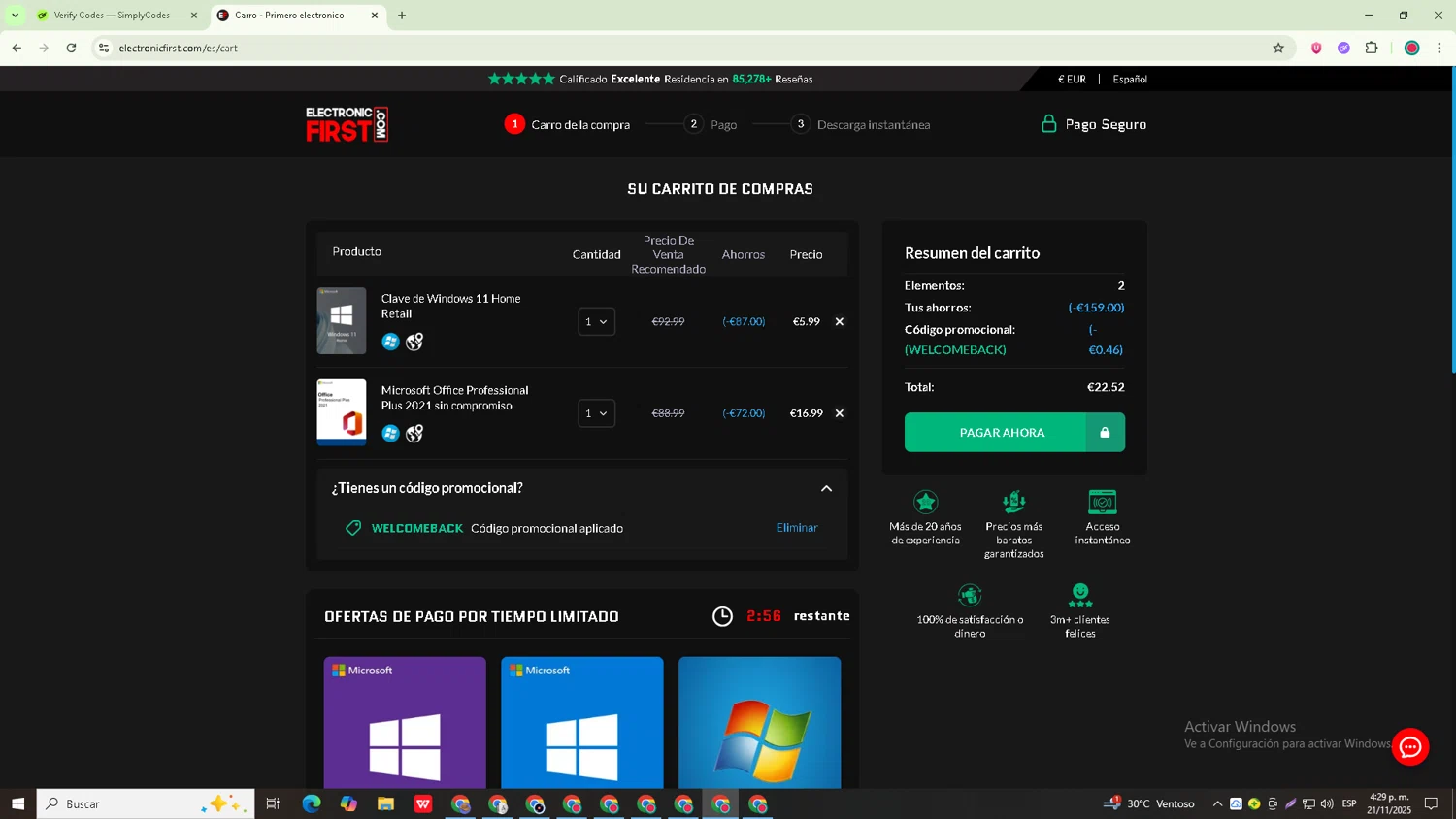Image resolution: width=1456 pixels, height=819 pixels.
Task: Show hidden system tray icons chevron
Action: (x=1217, y=803)
